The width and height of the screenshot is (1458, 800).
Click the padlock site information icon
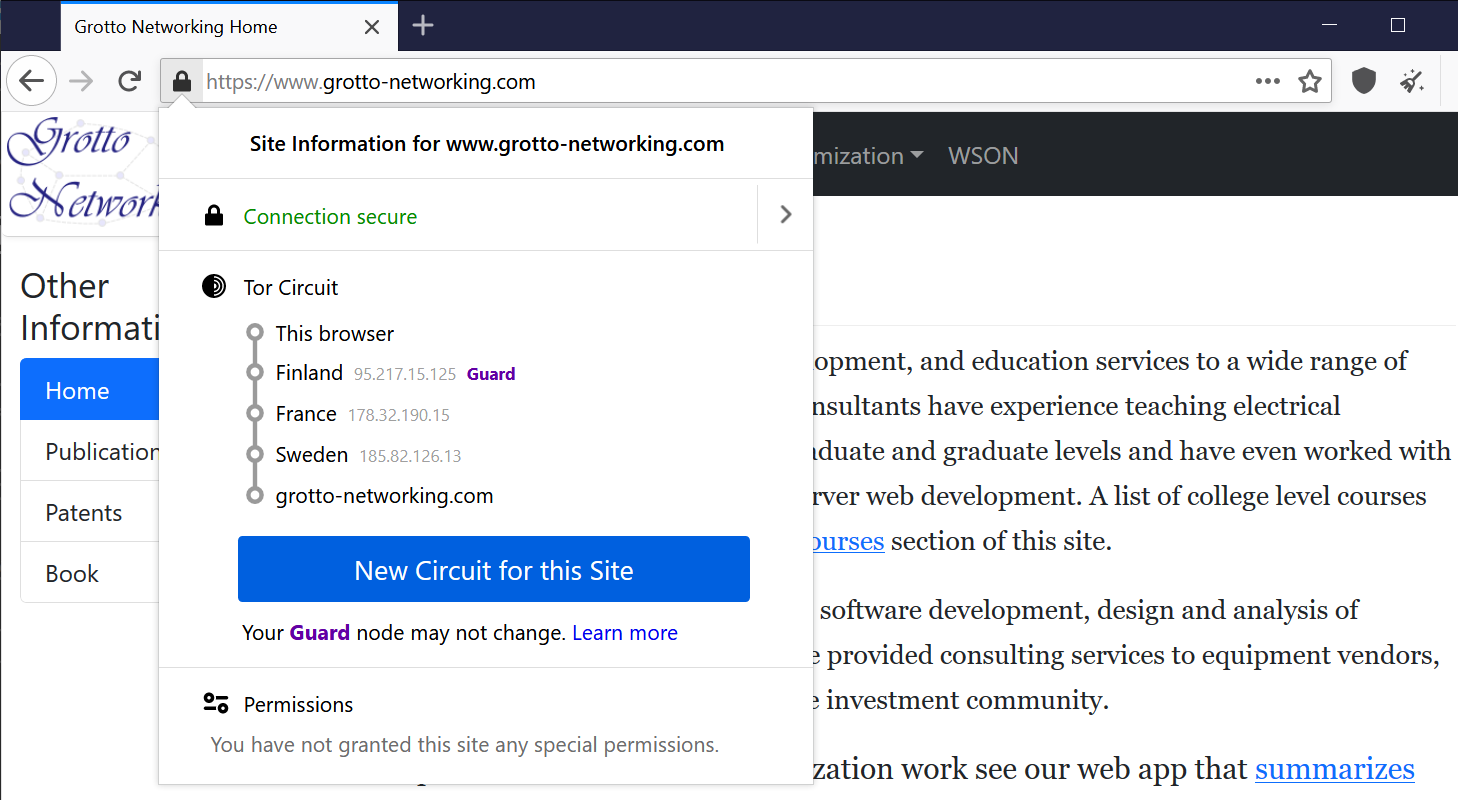pos(181,82)
